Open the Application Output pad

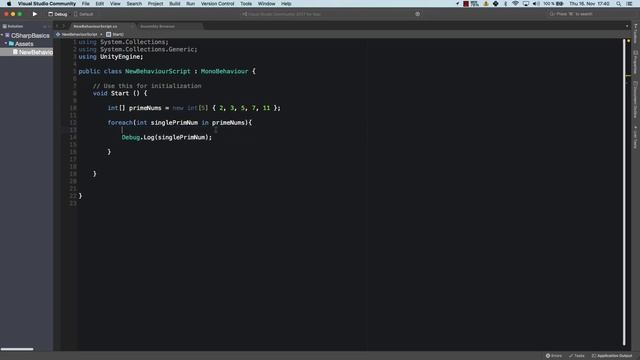612,356
